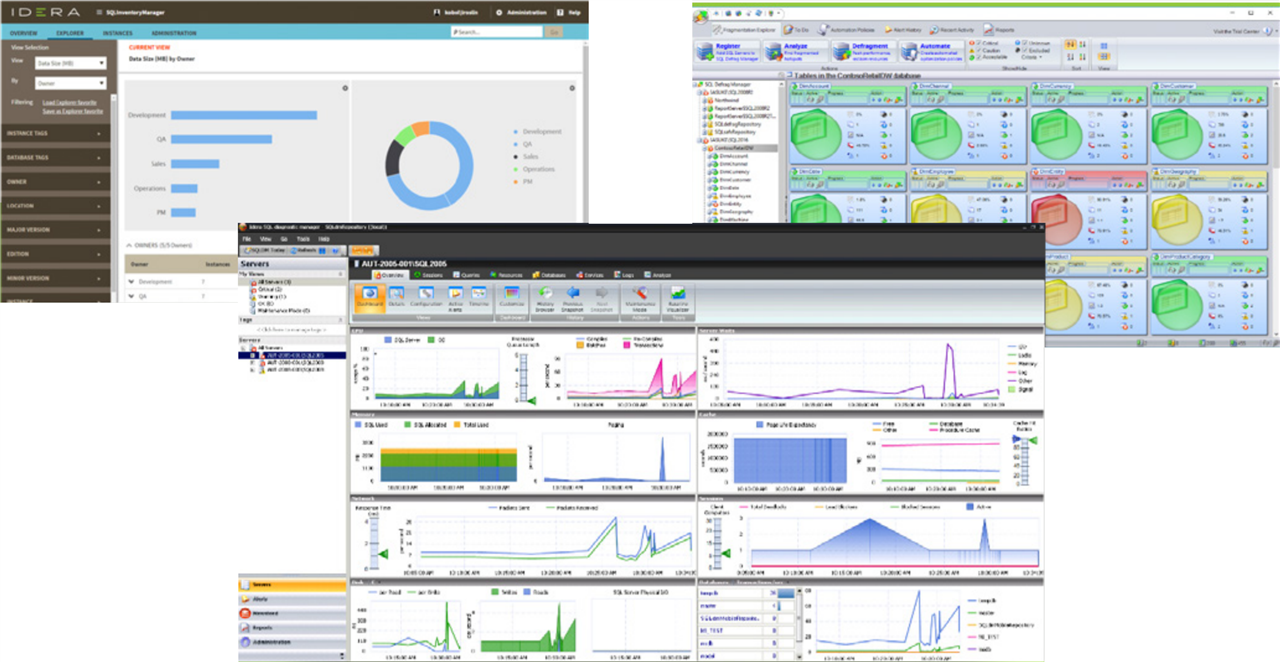Click Save as Explorer Favorite link
Viewport: 1280px width, 662px height.
coord(71,110)
